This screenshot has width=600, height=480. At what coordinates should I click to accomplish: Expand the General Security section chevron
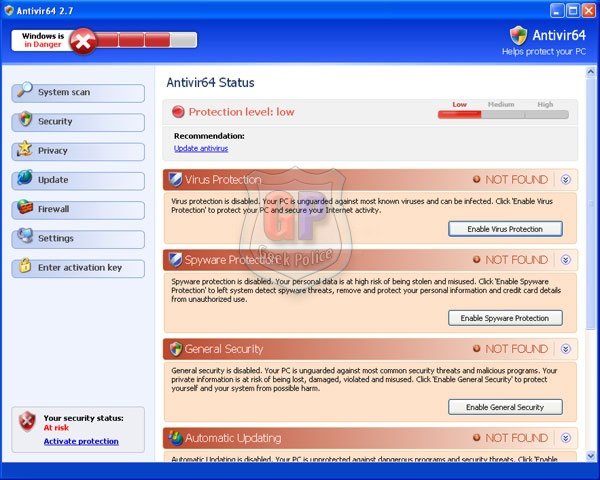[566, 349]
